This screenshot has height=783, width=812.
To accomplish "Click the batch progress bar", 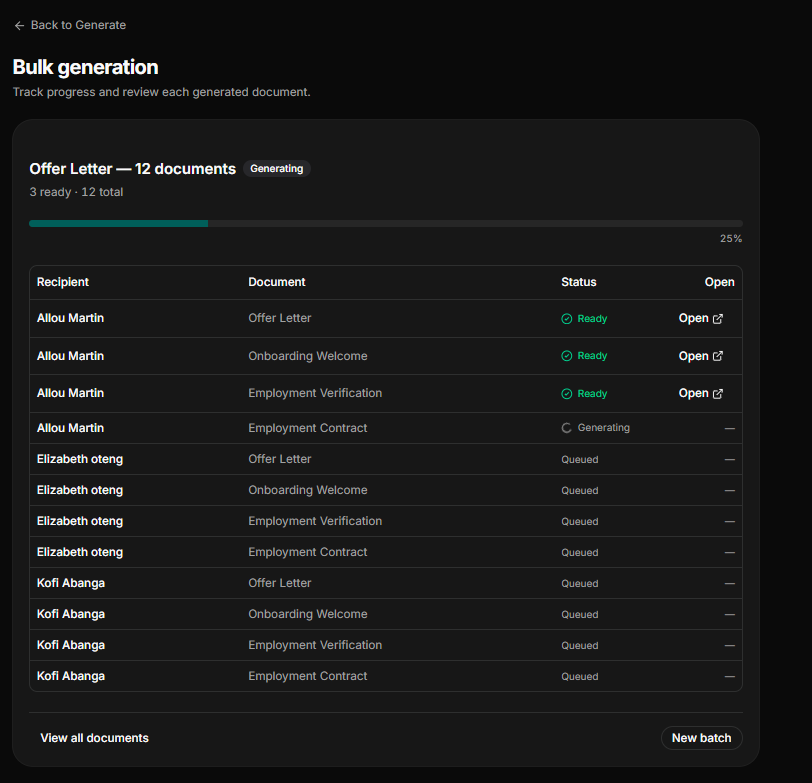I will coord(386,224).
